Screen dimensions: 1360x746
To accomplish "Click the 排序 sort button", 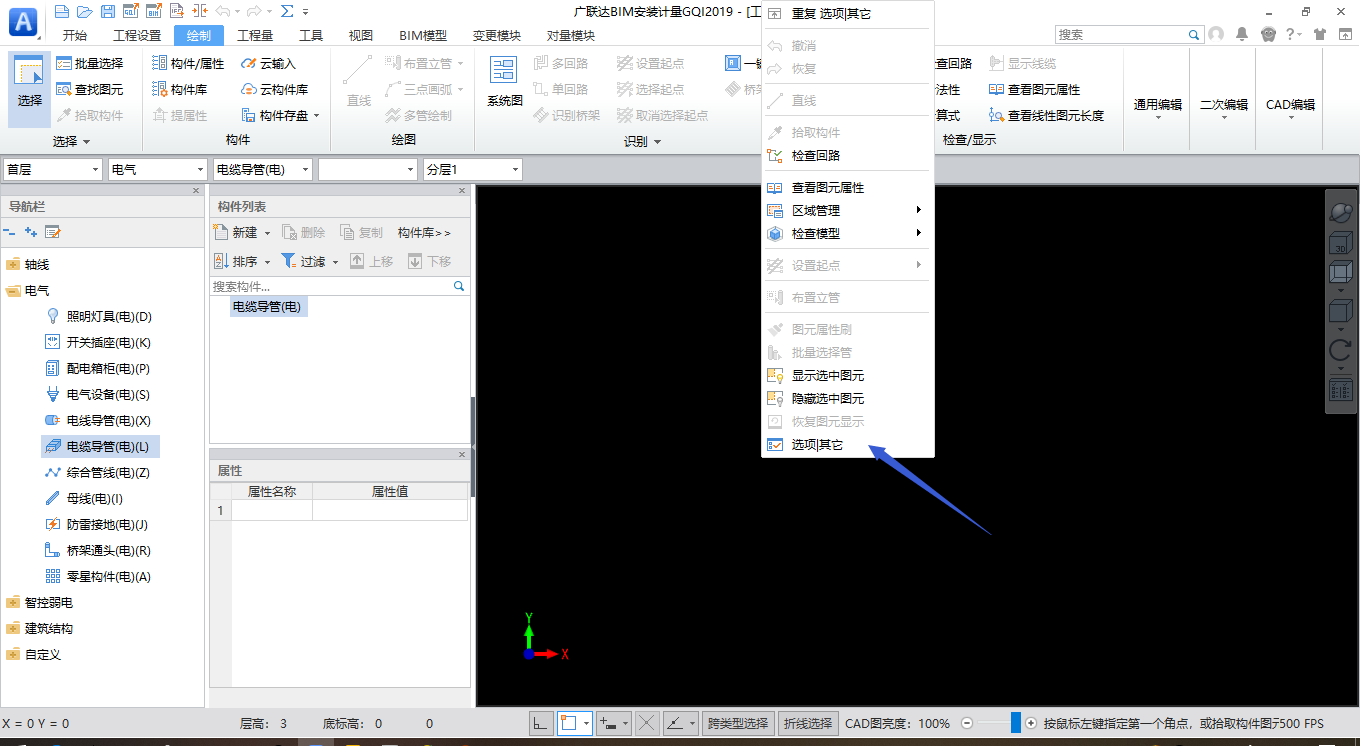I will (x=236, y=262).
